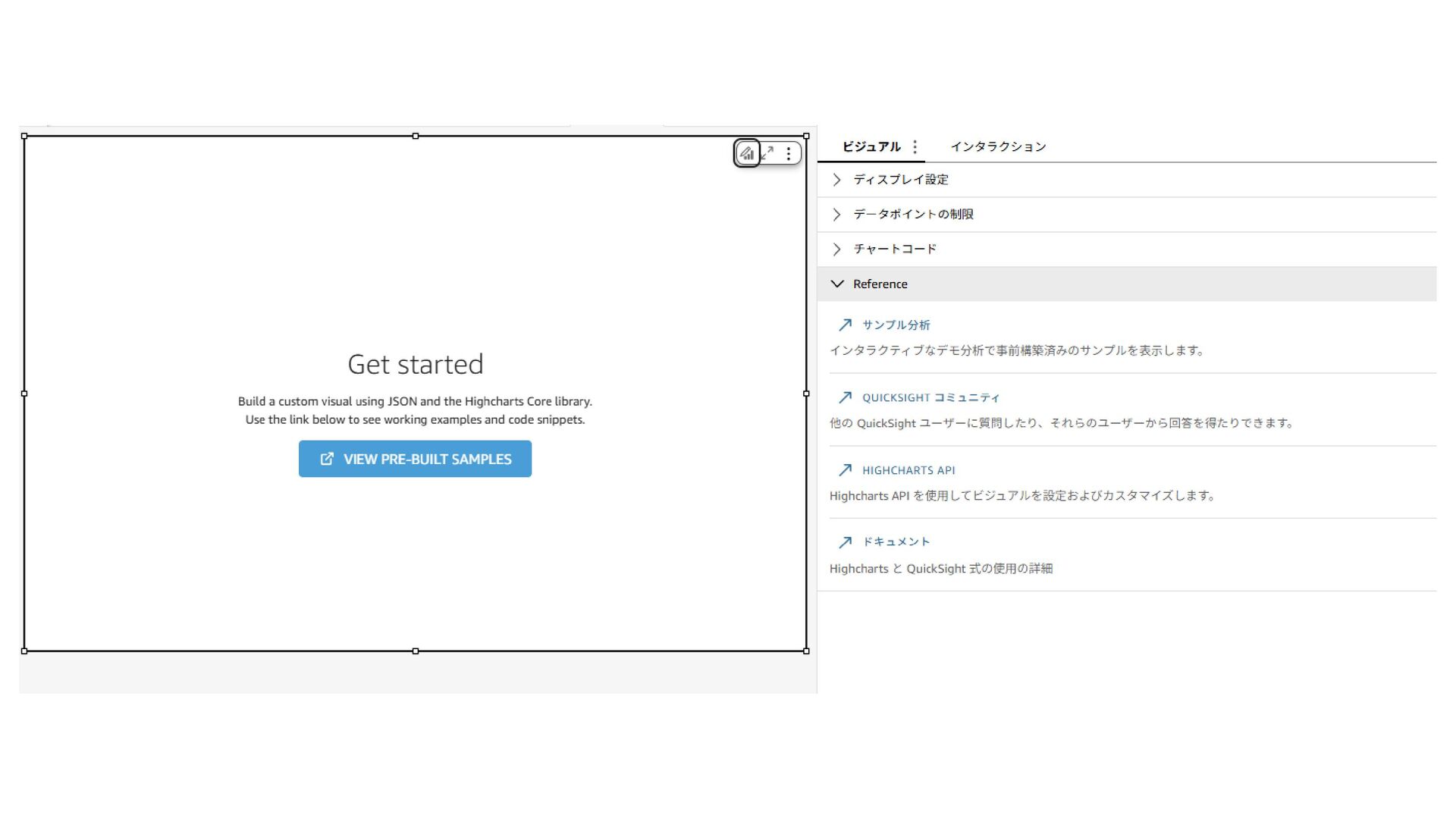
Task: Open the サンプル分析 link
Action: (896, 325)
